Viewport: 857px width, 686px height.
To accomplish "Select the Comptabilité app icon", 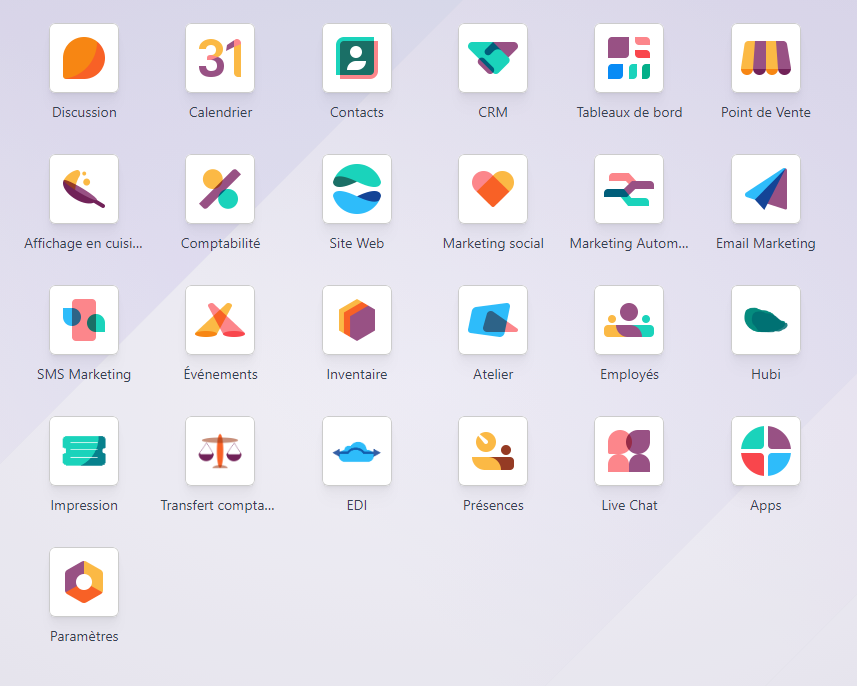I will [x=220, y=189].
